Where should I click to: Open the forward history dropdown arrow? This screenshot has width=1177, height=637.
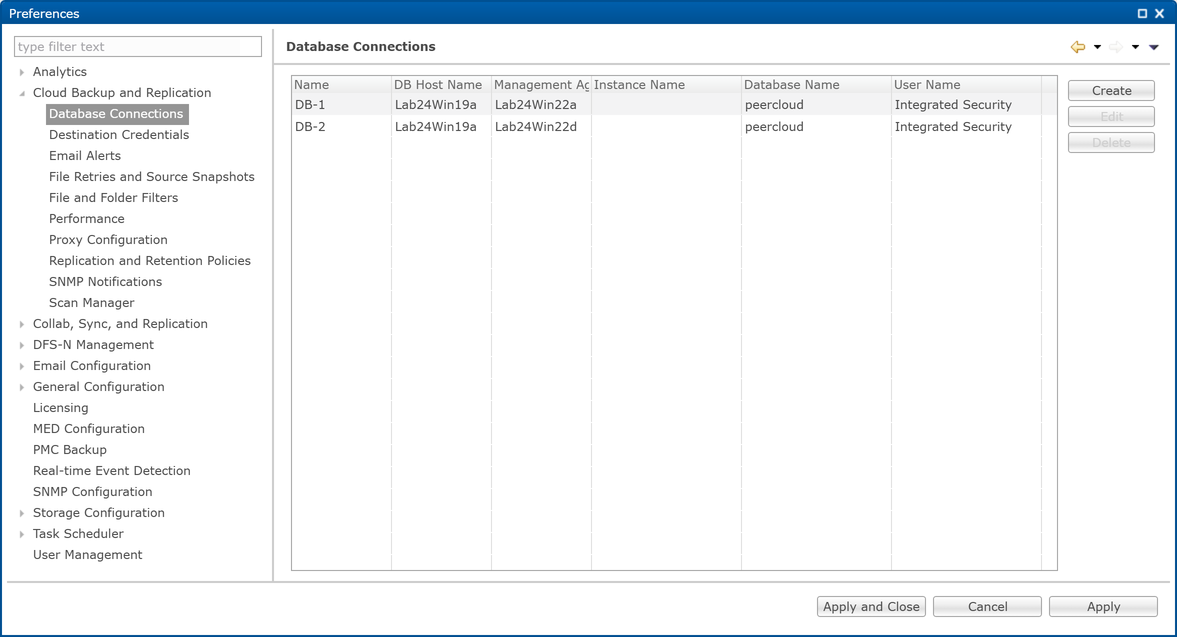(x=1136, y=47)
